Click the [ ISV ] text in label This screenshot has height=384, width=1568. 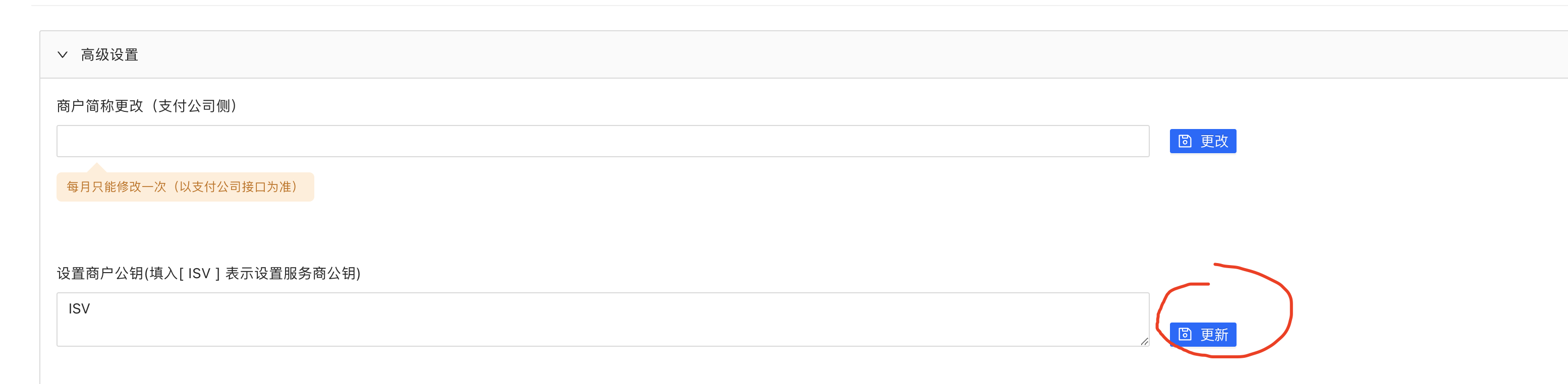tap(199, 274)
